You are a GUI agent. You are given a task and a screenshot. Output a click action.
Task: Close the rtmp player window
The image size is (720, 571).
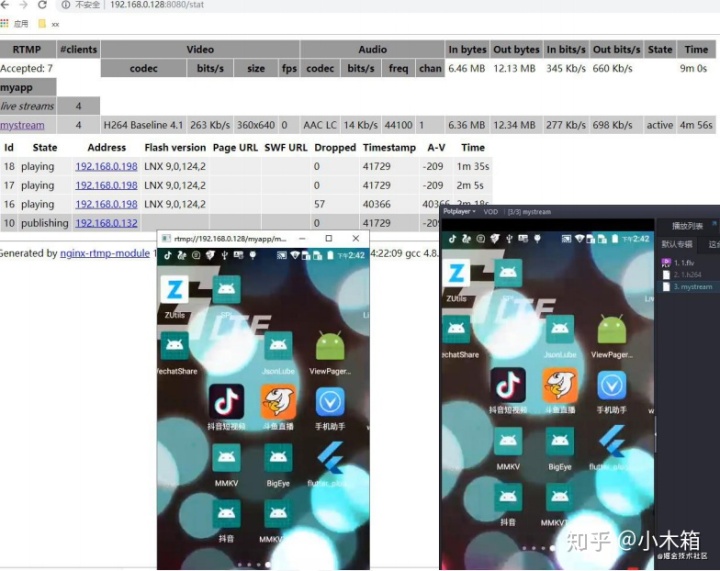[356, 239]
